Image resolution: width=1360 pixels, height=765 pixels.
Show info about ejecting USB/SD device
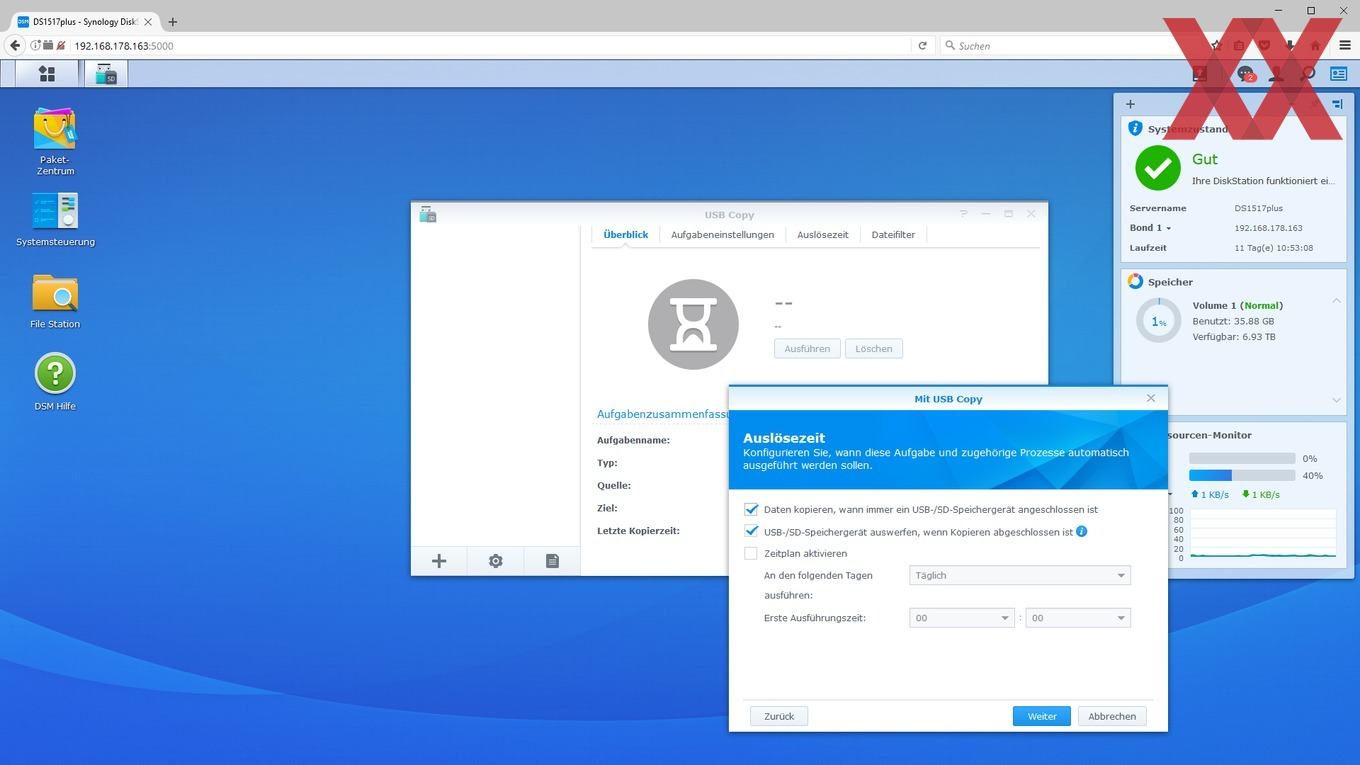click(x=1082, y=531)
